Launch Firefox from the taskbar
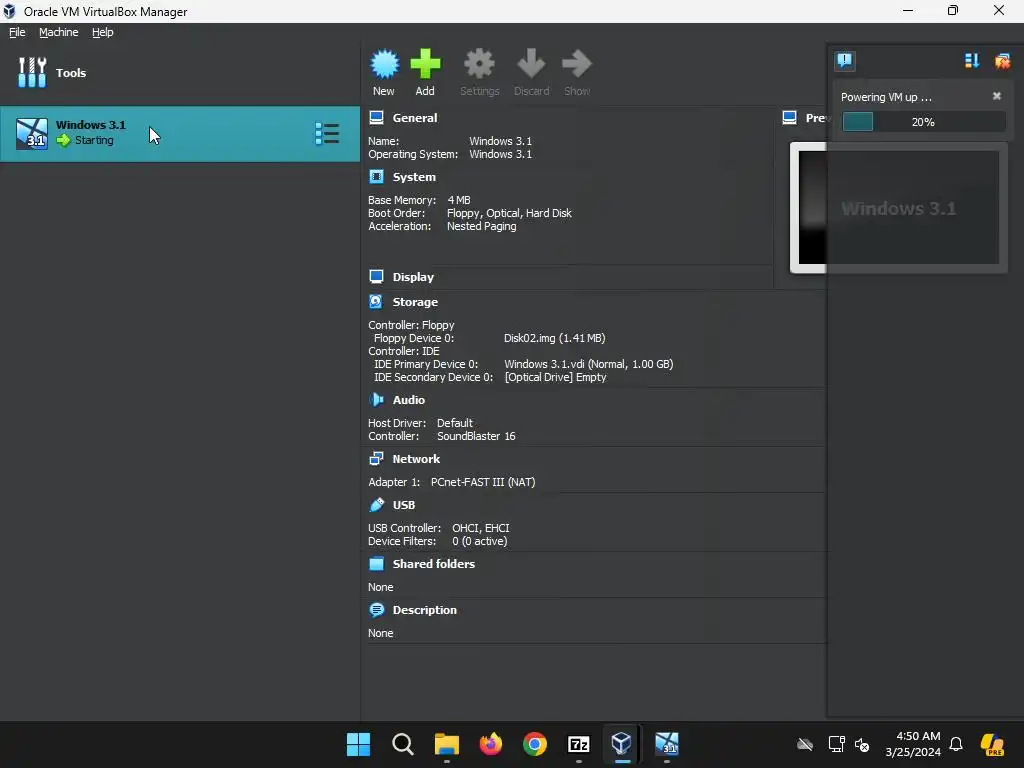The image size is (1024, 768). [x=490, y=744]
